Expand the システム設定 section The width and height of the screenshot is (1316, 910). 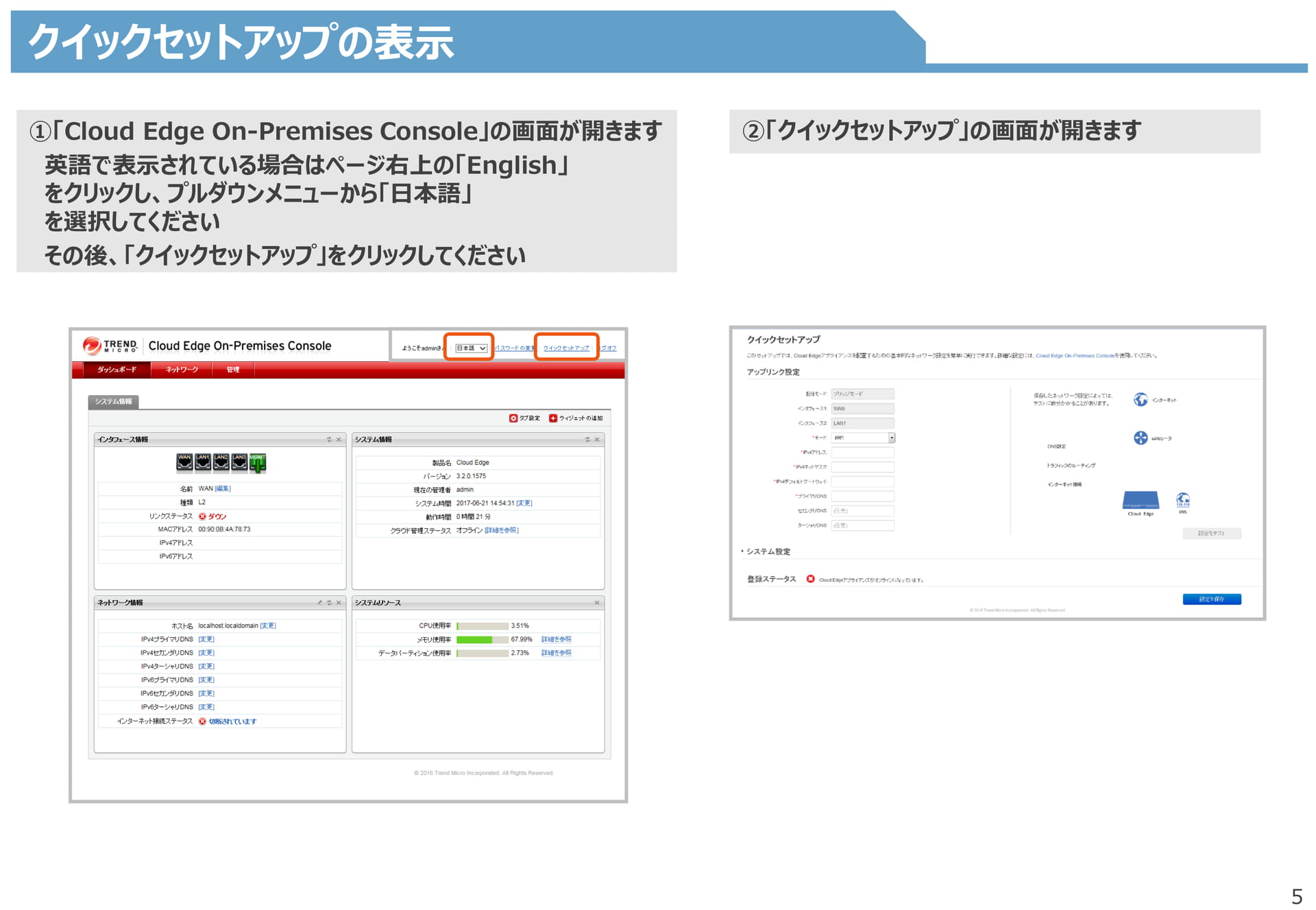(x=766, y=551)
